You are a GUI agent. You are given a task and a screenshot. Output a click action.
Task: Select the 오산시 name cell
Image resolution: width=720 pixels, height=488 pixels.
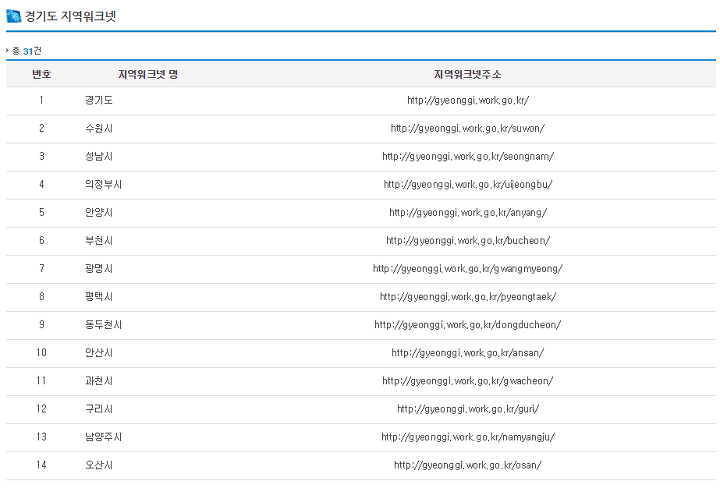tap(99, 465)
